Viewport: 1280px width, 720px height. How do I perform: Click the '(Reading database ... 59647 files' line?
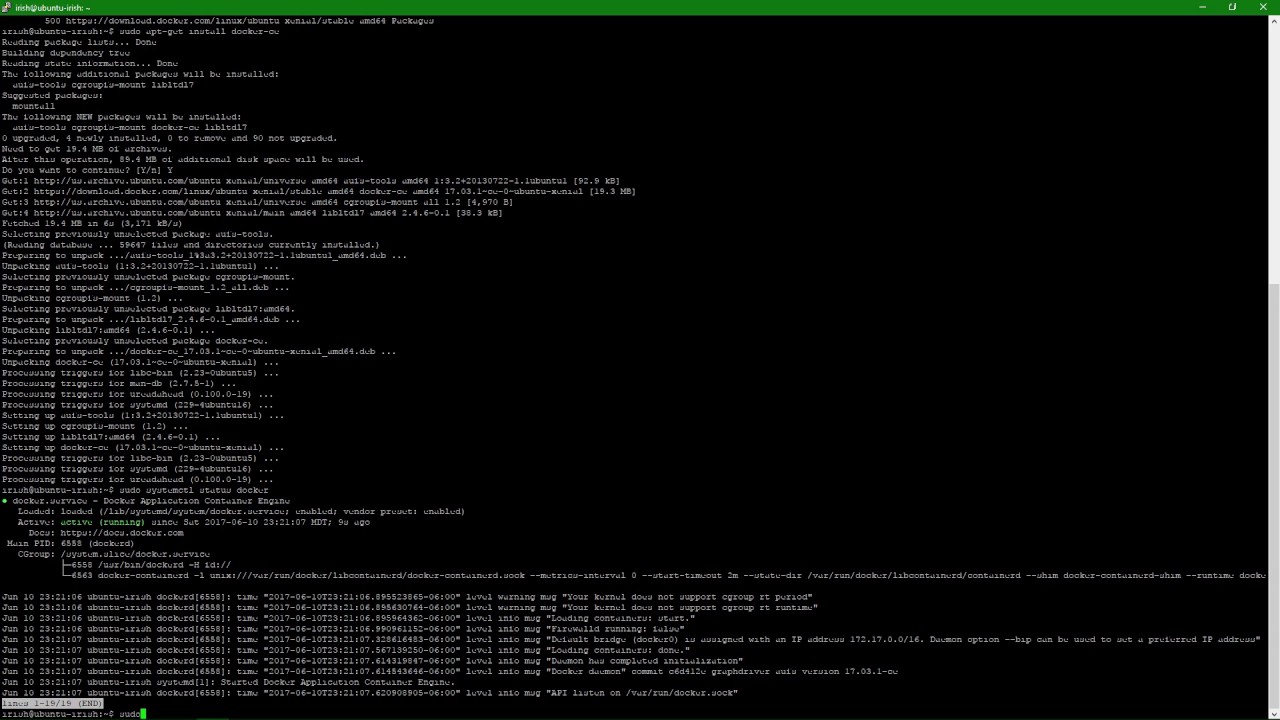click(191, 245)
